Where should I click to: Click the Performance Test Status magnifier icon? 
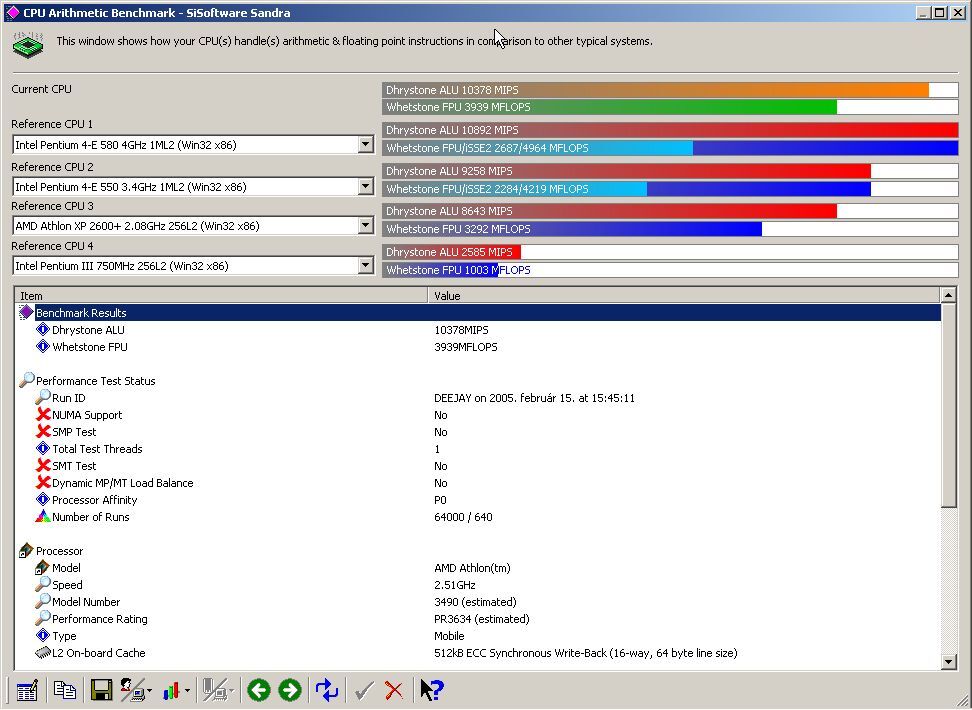point(27,379)
